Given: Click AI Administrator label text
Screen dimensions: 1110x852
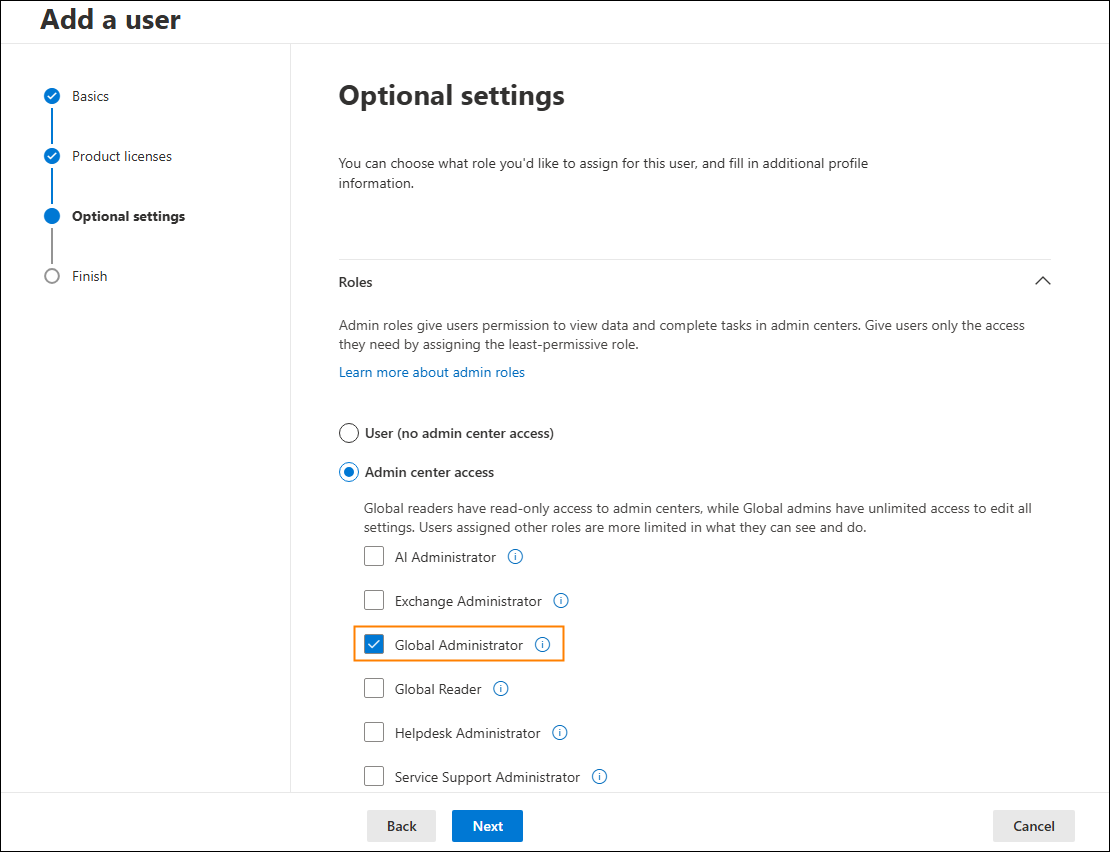Looking at the screenshot, I should tap(445, 558).
